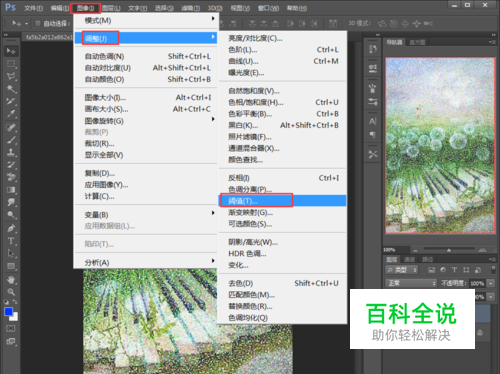500x374 pixels.
Task: Choose 色相/饱和度(H)... entry
Action: 282,102
